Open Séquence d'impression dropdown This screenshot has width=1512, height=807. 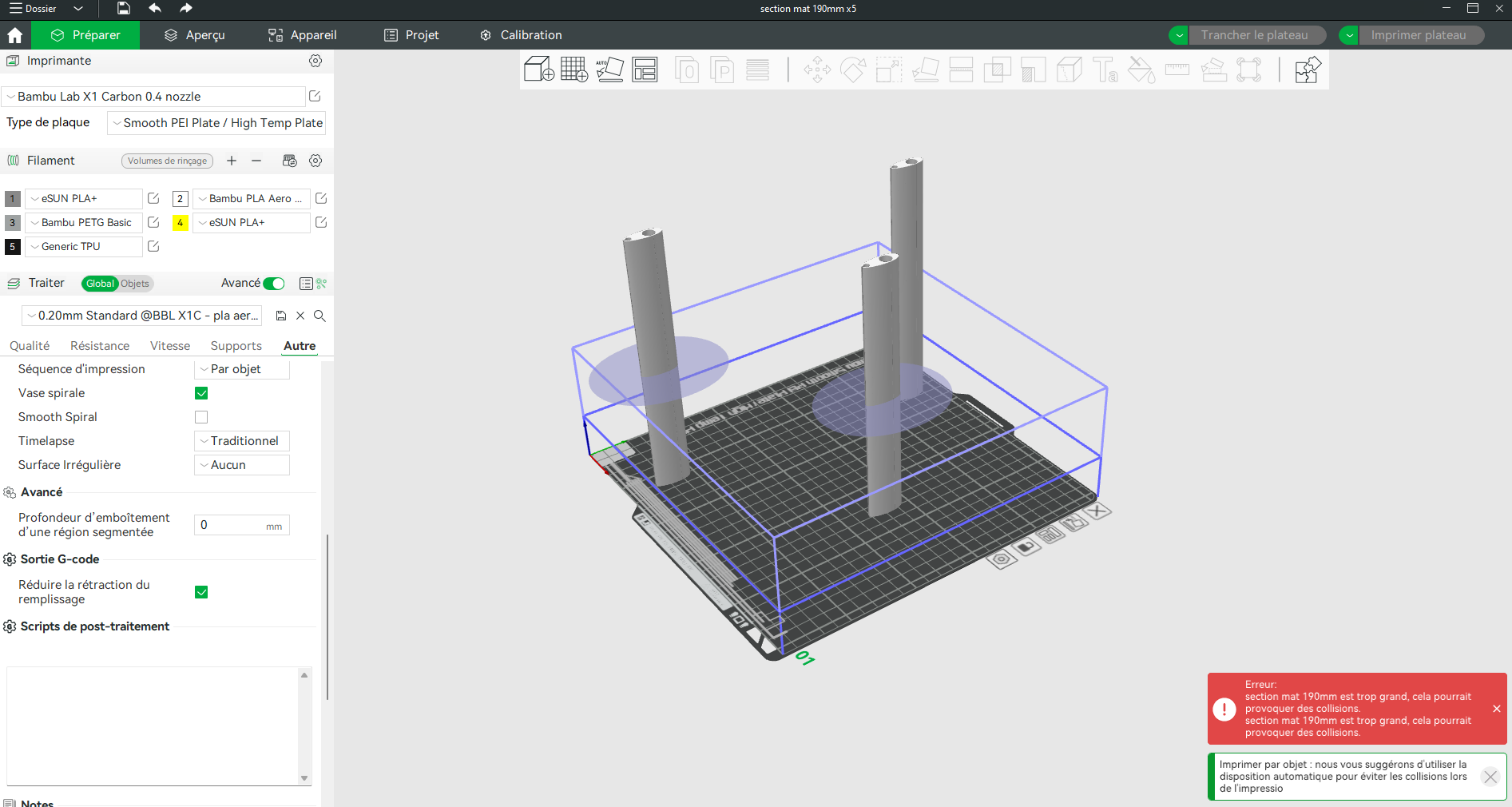tap(242, 369)
